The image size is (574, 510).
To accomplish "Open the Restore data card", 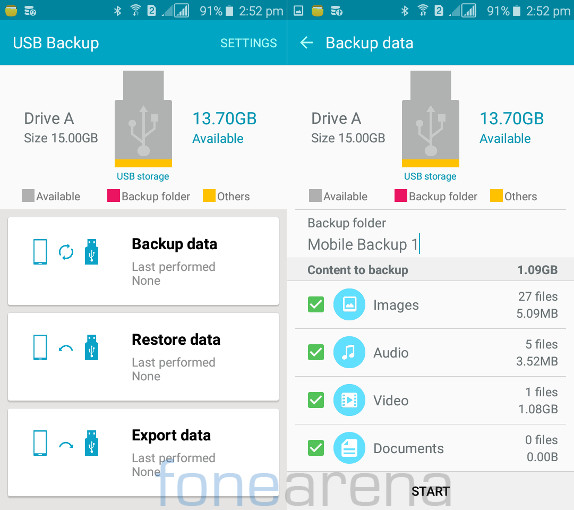I will pos(143,357).
